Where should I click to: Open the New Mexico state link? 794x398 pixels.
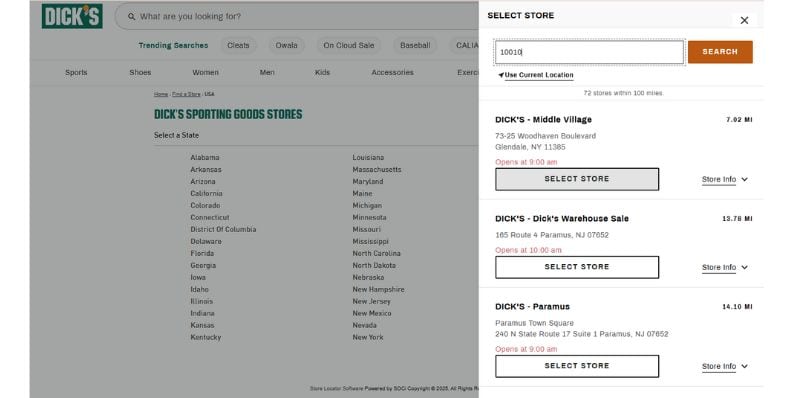pyautogui.click(x=372, y=313)
